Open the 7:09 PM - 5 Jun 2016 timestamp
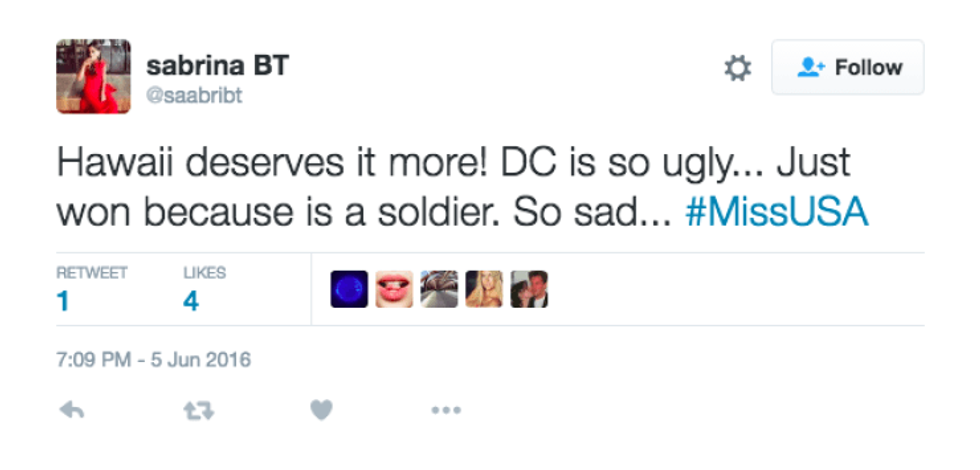Viewport: 980px width, 470px height. click(x=153, y=359)
